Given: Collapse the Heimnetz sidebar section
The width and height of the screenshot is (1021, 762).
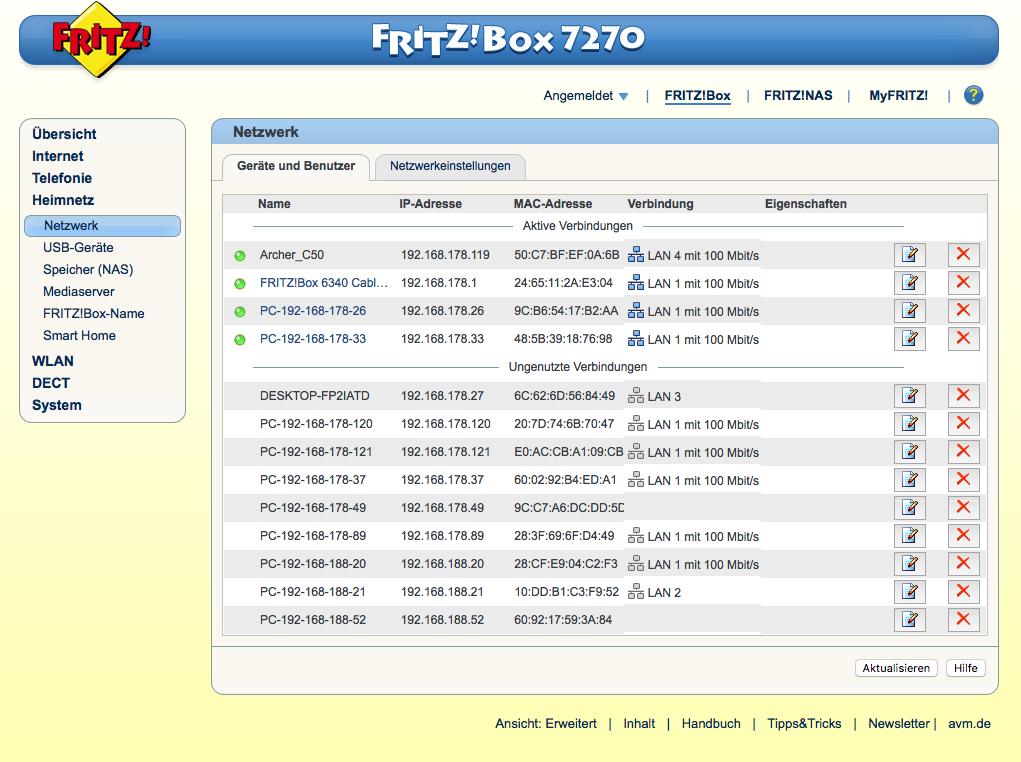Looking at the screenshot, I should tap(63, 201).
